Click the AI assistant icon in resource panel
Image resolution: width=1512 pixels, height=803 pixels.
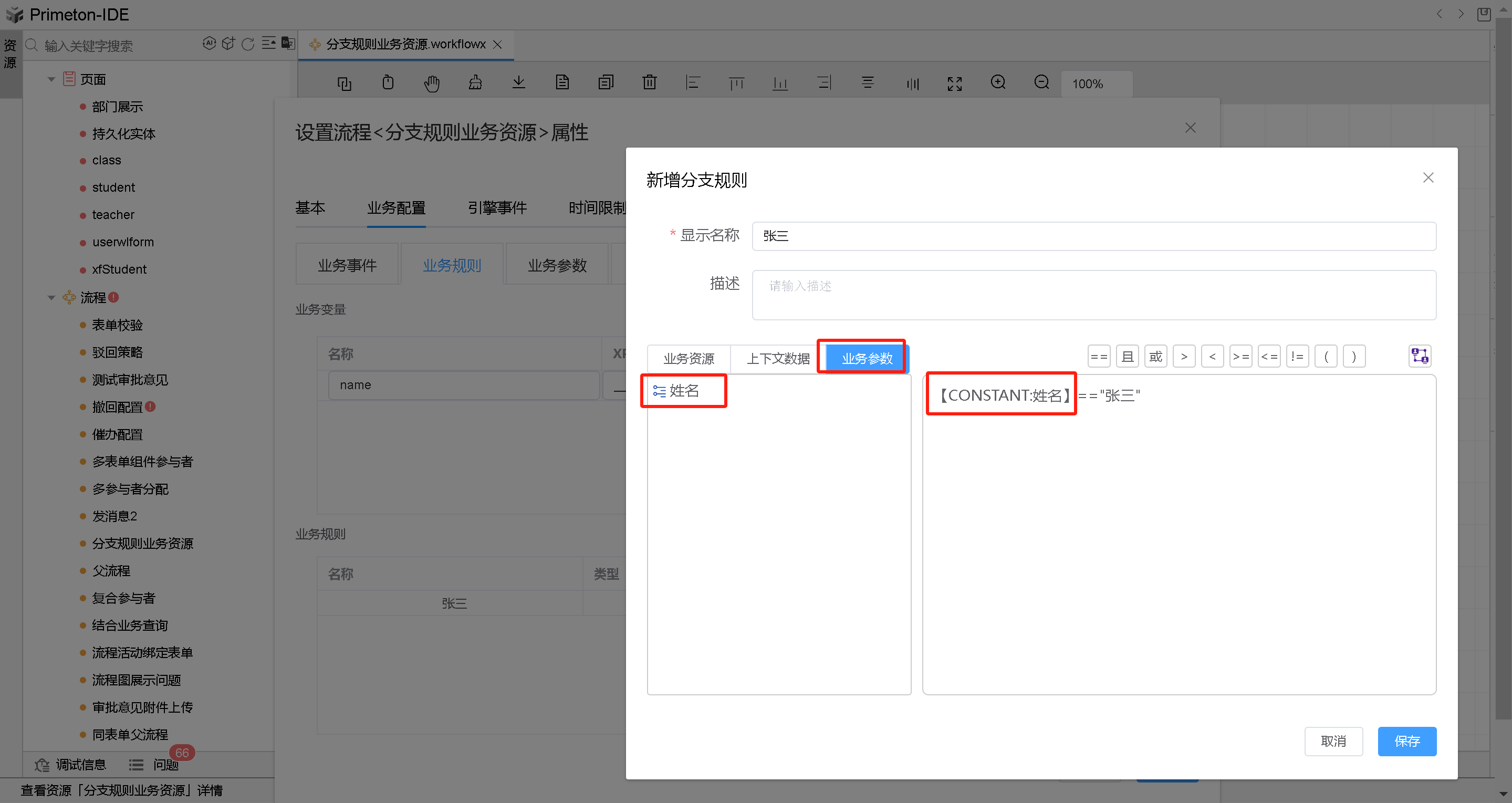pyautogui.click(x=209, y=44)
